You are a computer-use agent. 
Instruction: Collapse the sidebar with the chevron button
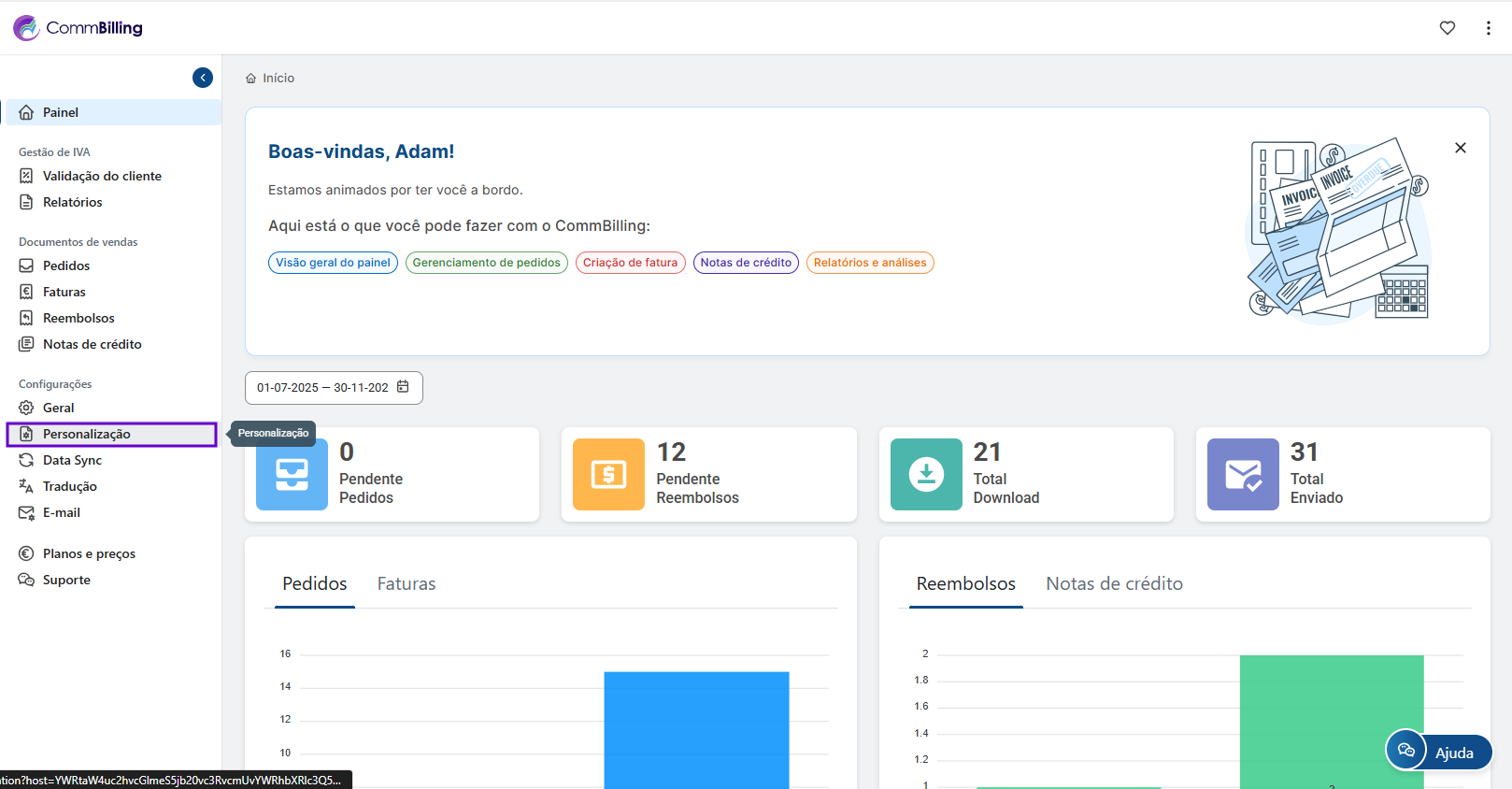click(203, 78)
